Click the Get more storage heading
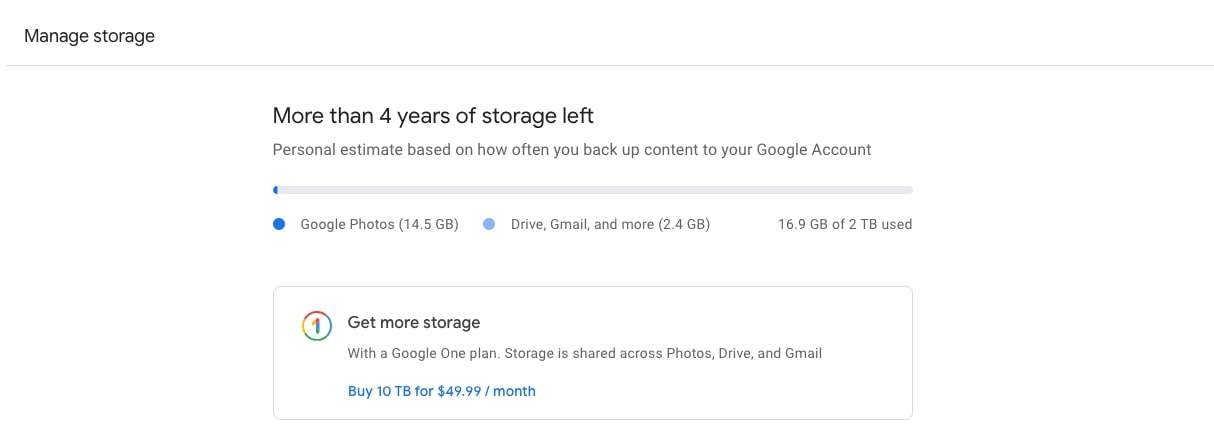The width and height of the screenshot is (1214, 442). click(x=413, y=323)
